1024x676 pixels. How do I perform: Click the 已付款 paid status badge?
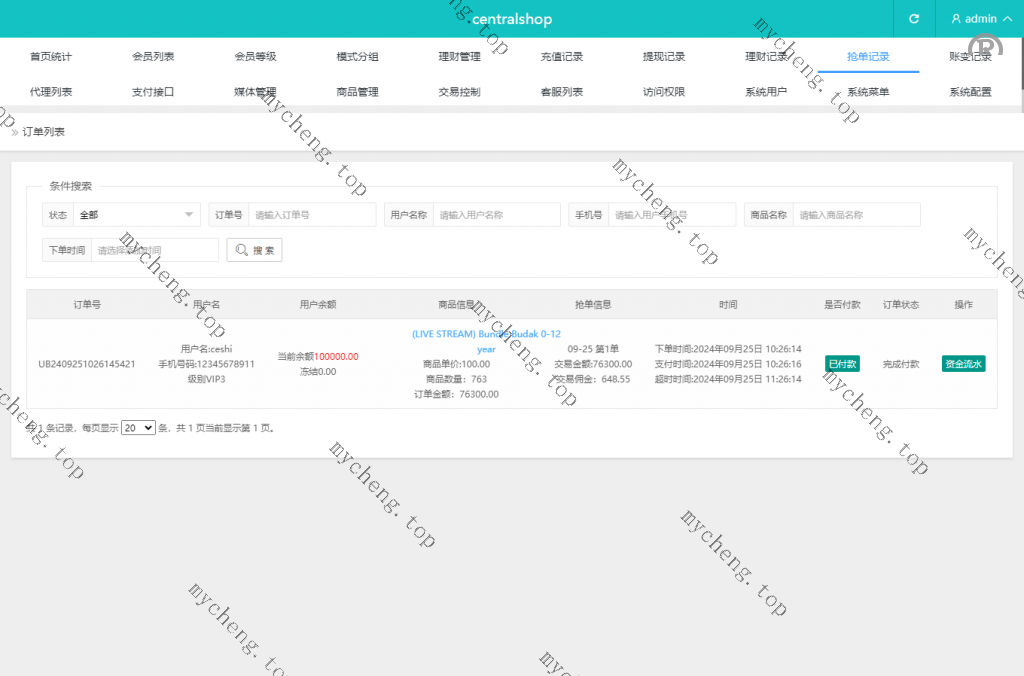(x=842, y=364)
